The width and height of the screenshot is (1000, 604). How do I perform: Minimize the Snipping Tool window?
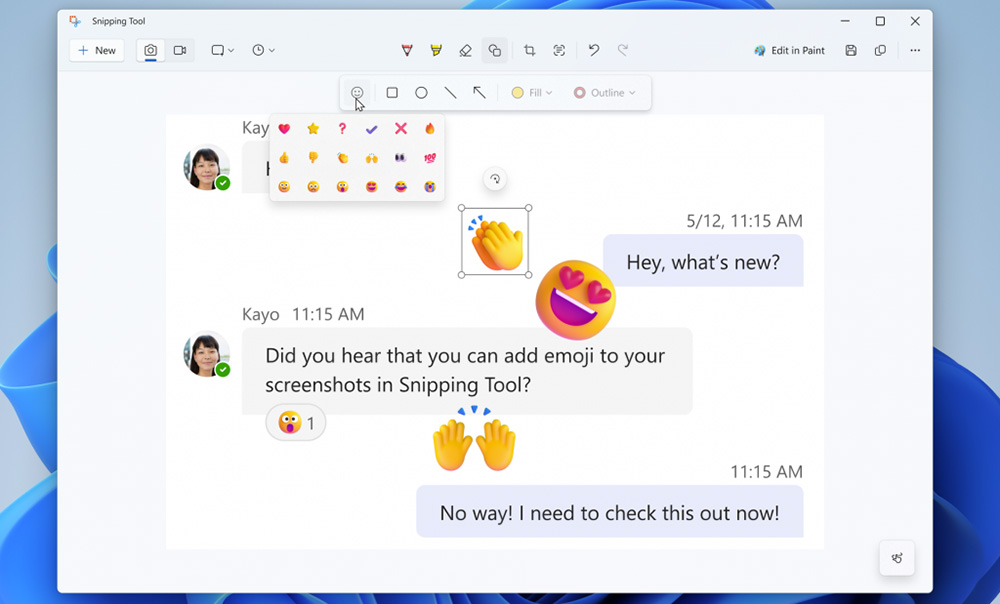845,21
